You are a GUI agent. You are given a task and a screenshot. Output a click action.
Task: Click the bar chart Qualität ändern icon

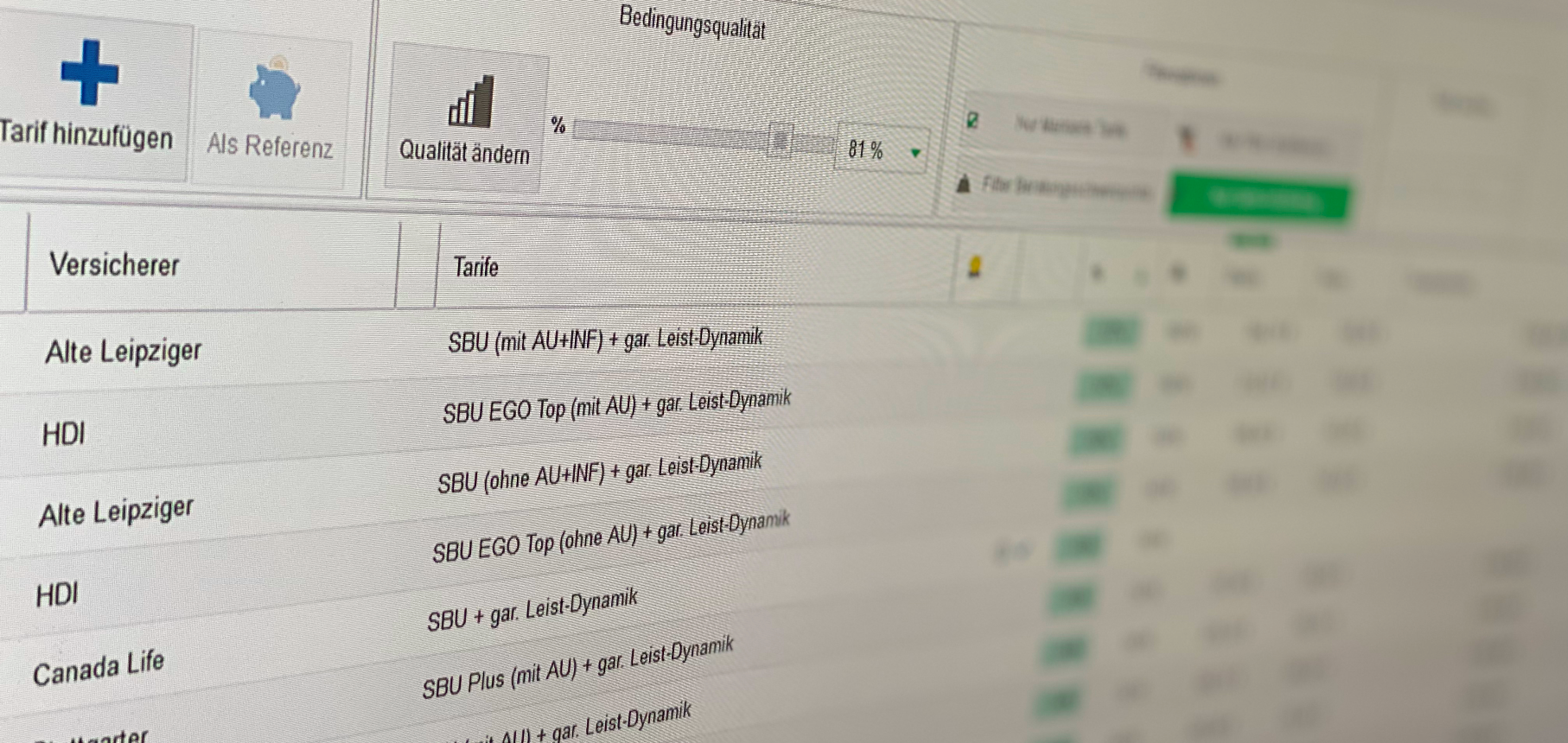click(x=471, y=102)
